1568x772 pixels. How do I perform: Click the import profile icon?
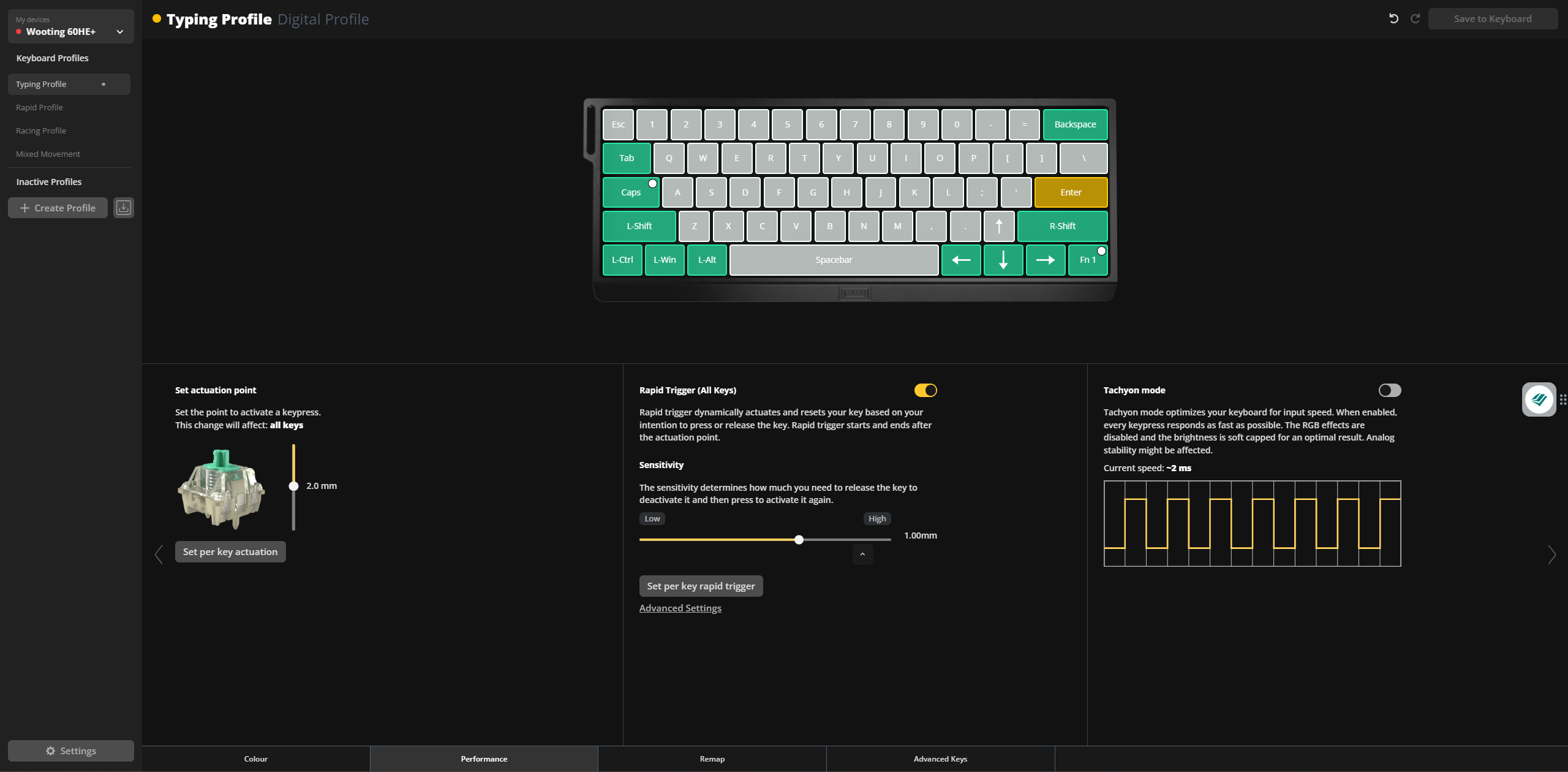tap(124, 208)
